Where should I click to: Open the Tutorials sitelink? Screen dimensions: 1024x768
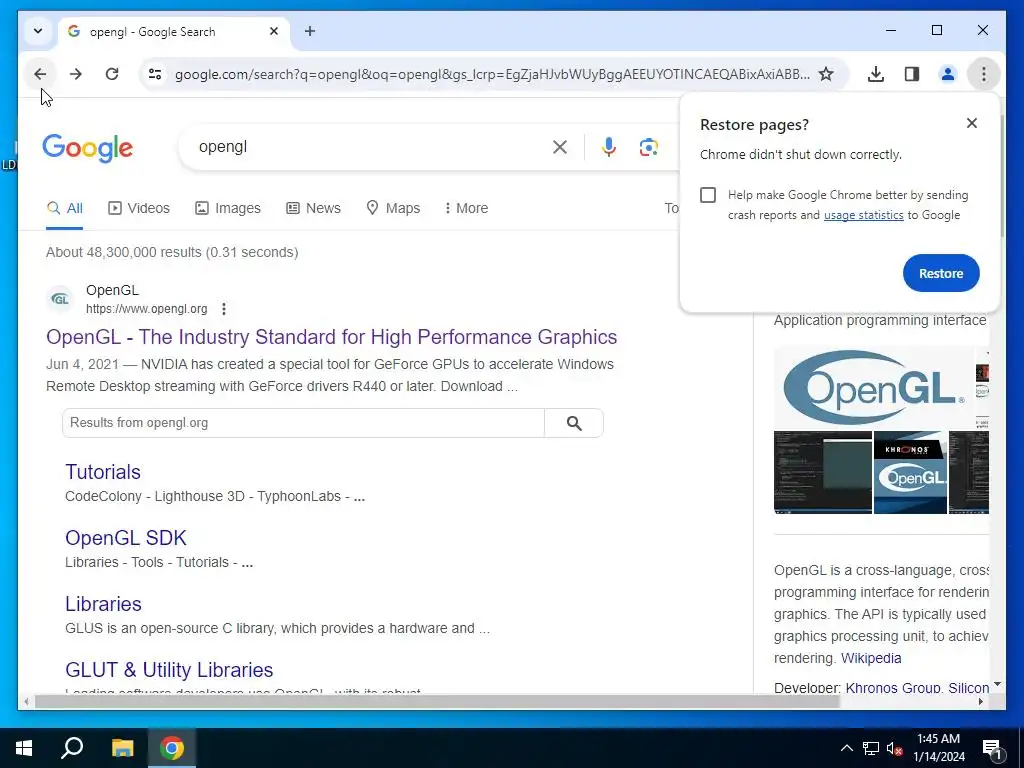[x=103, y=472]
